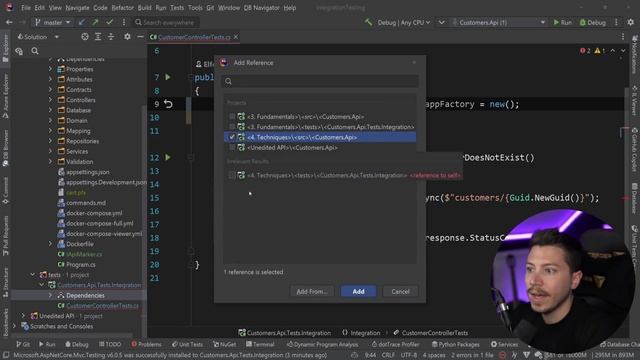Click the Add From... button

click(312, 291)
